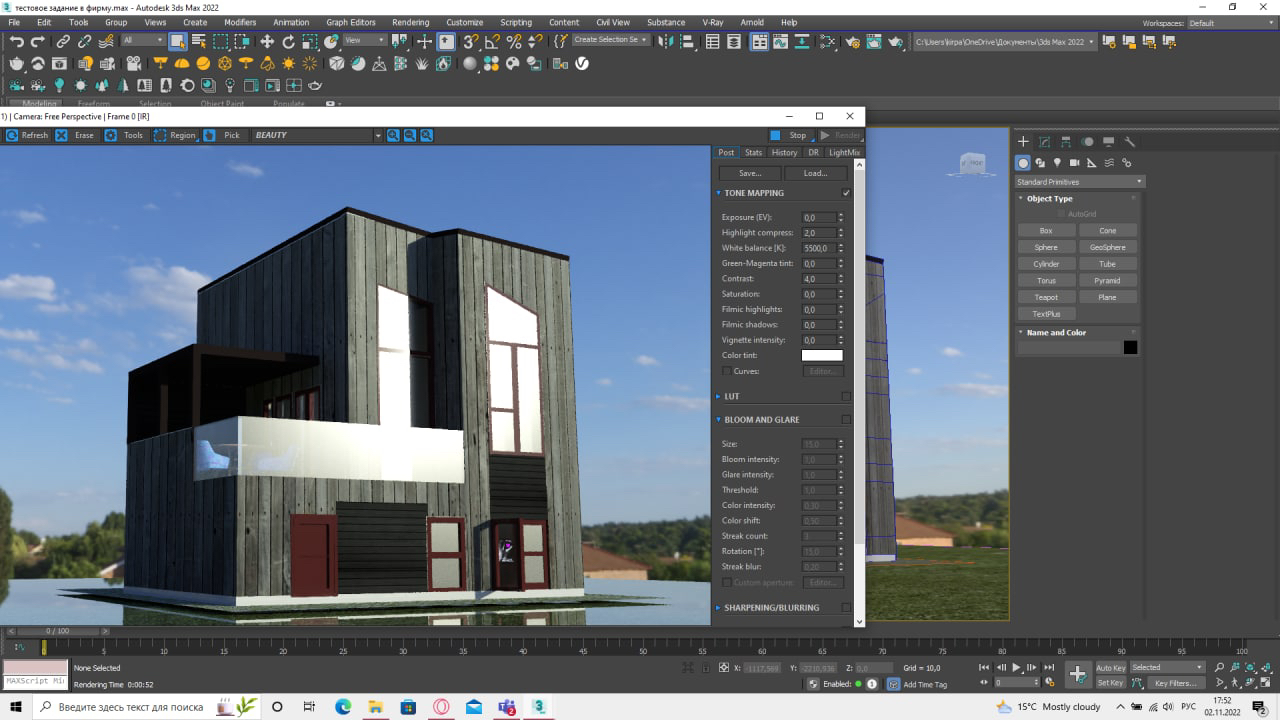Toggle the Angle Snap icon
The width and height of the screenshot is (1280, 720).
tap(492, 41)
